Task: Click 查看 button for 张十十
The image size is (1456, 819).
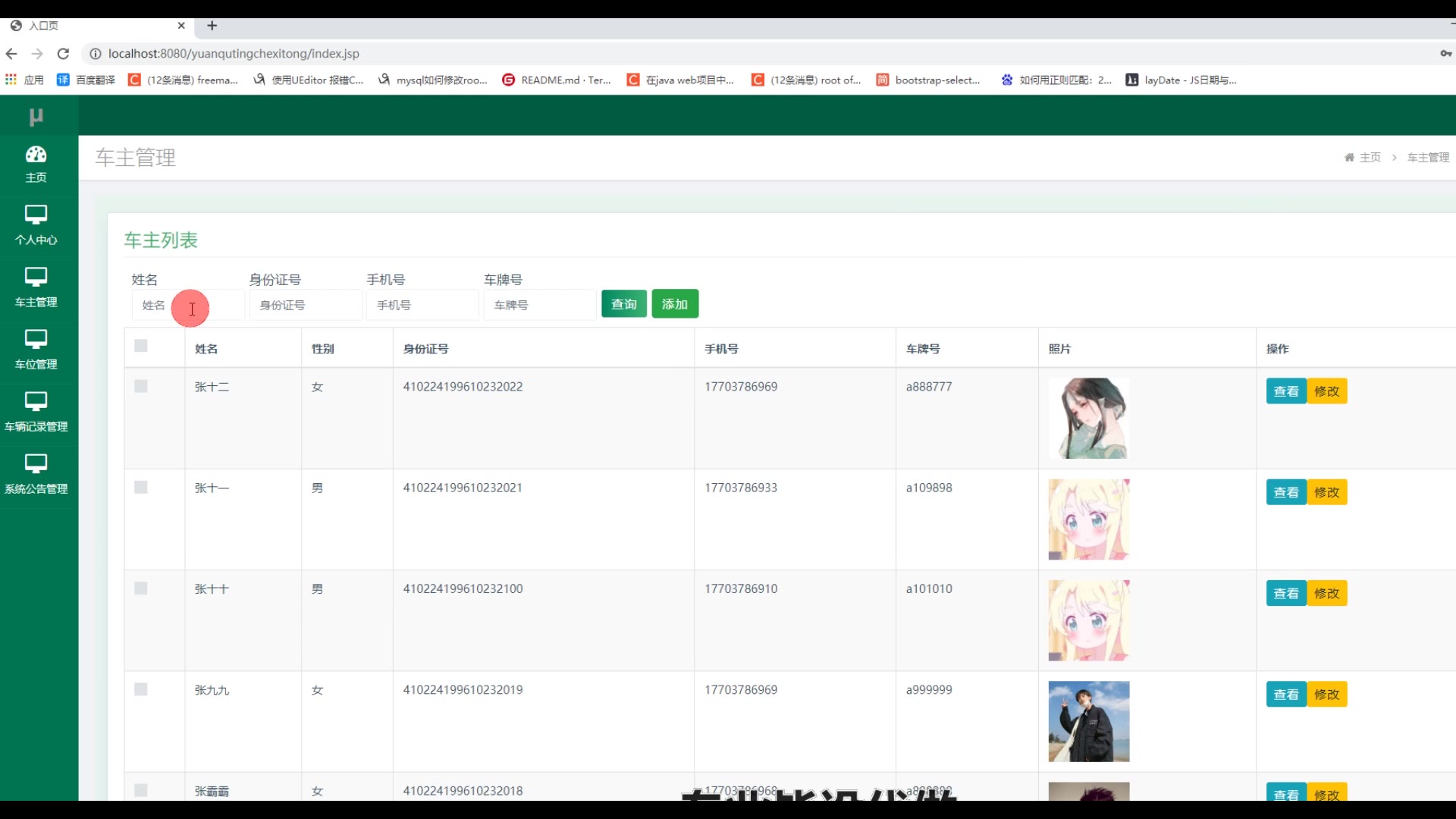Action: 1285,593
